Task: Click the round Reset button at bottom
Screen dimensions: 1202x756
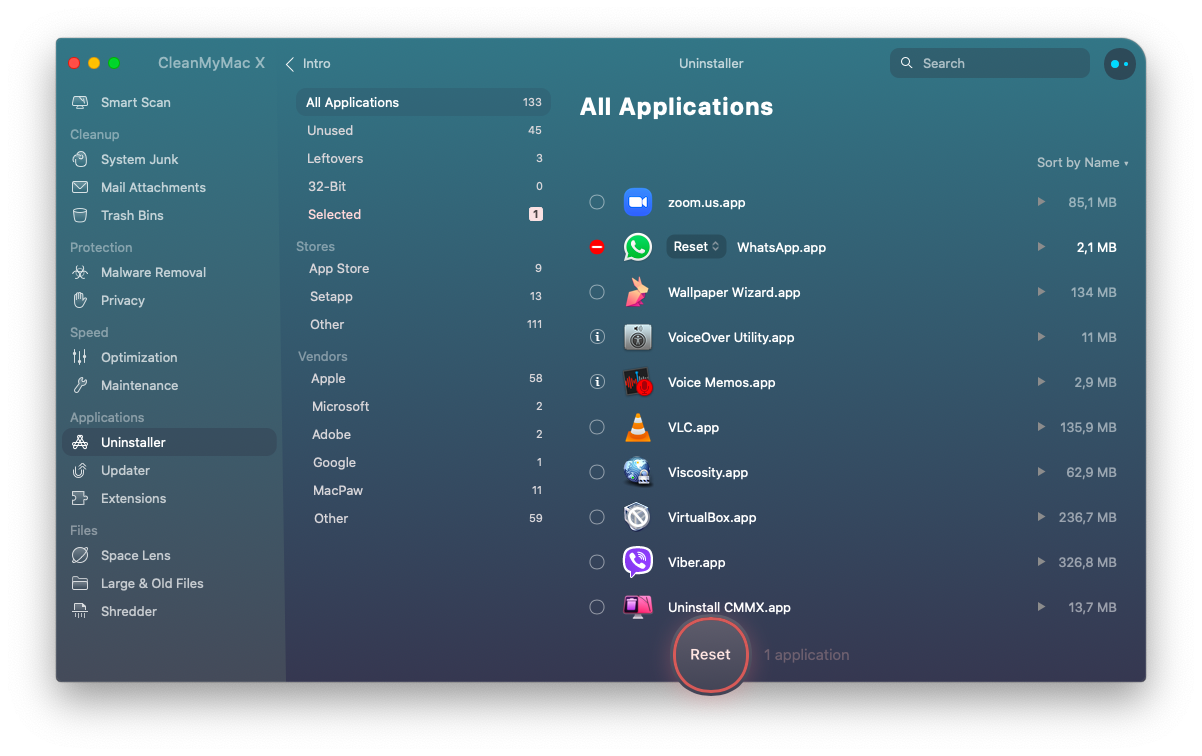Action: pos(710,655)
